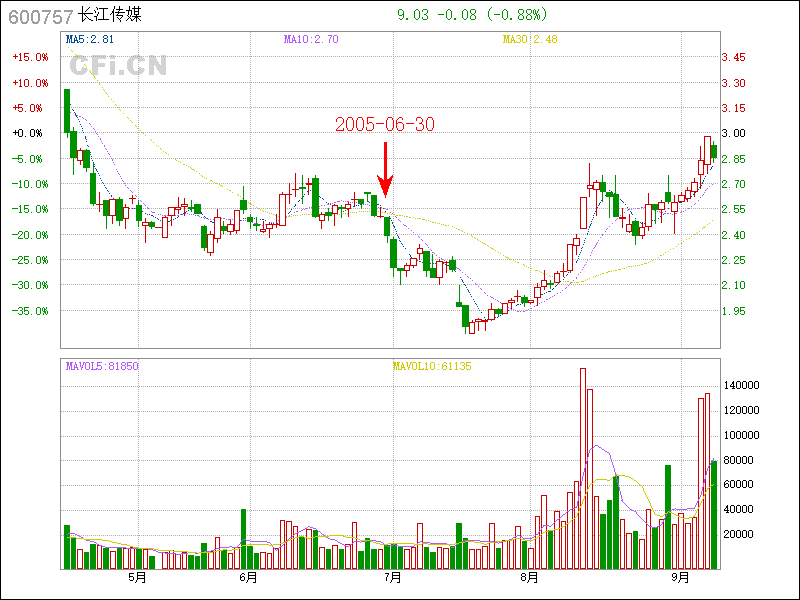Viewport: 800px width, 600px height.
Task: Click the 5月 month axis label
Action: click(x=138, y=578)
